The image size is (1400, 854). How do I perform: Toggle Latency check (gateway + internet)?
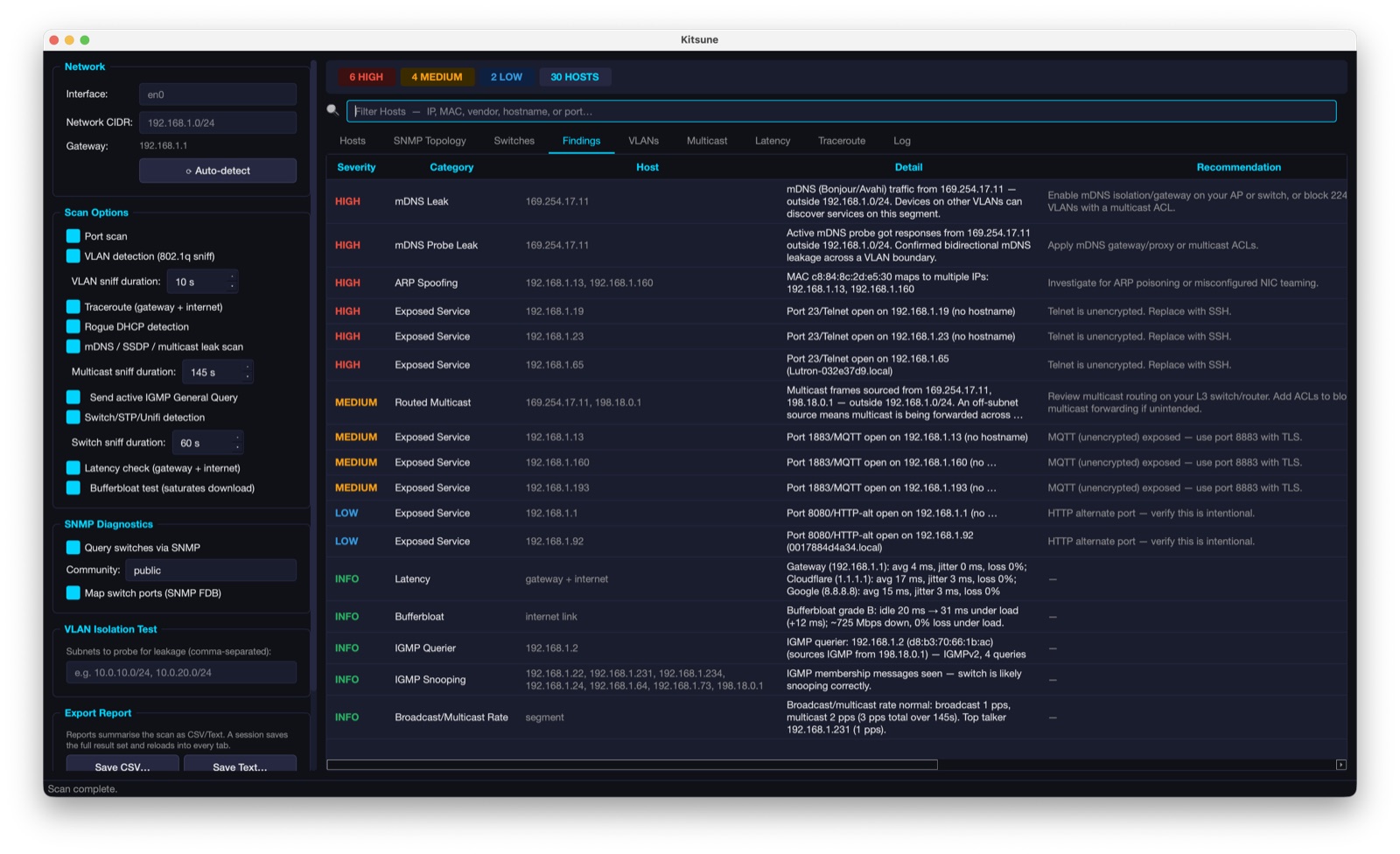pyautogui.click(x=73, y=468)
